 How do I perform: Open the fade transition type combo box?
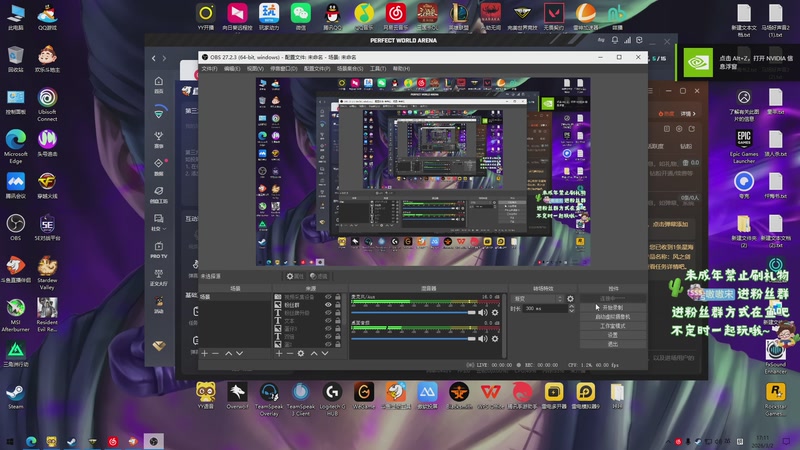coord(538,298)
